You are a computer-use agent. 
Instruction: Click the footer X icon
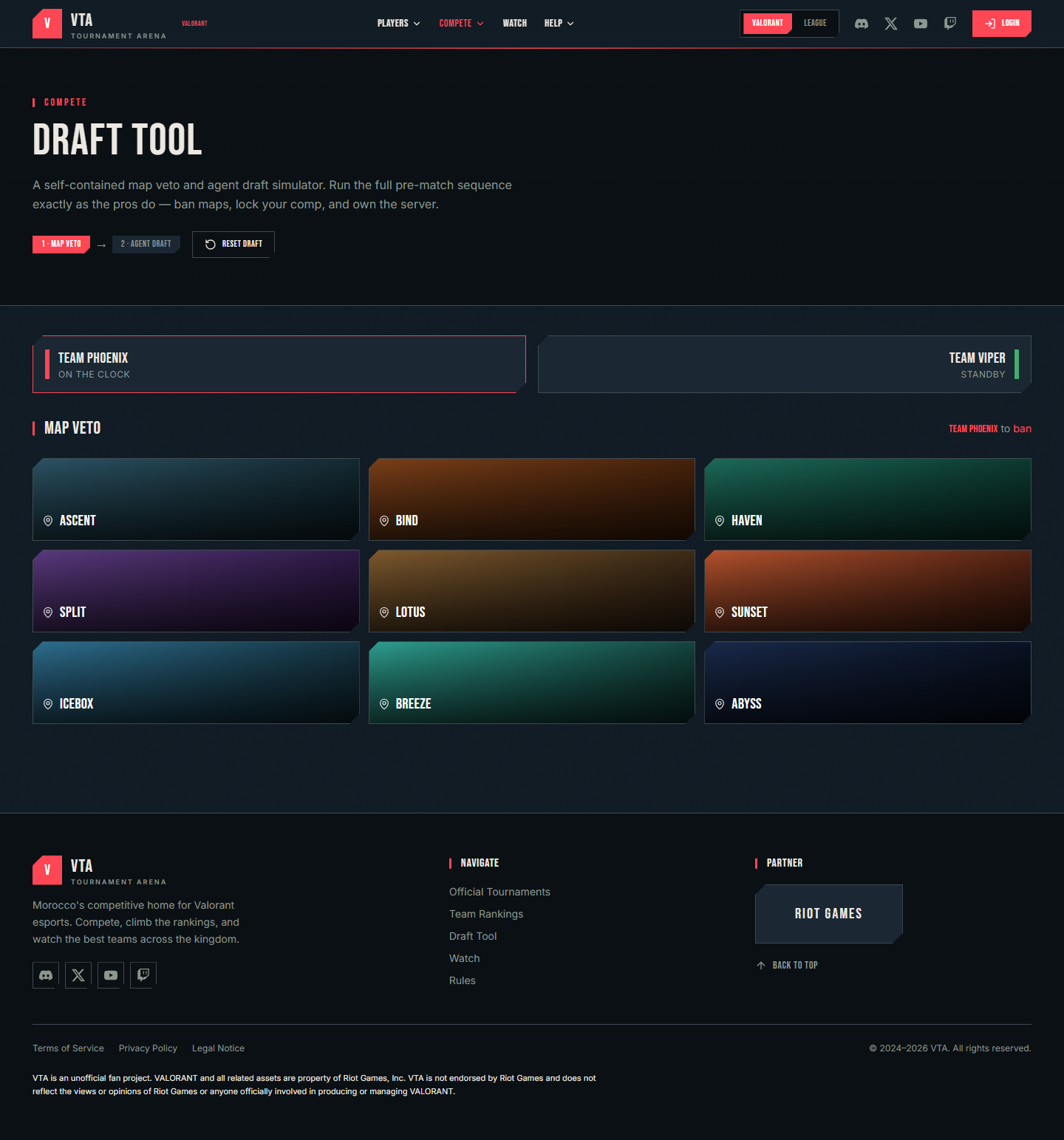pyautogui.click(x=78, y=975)
